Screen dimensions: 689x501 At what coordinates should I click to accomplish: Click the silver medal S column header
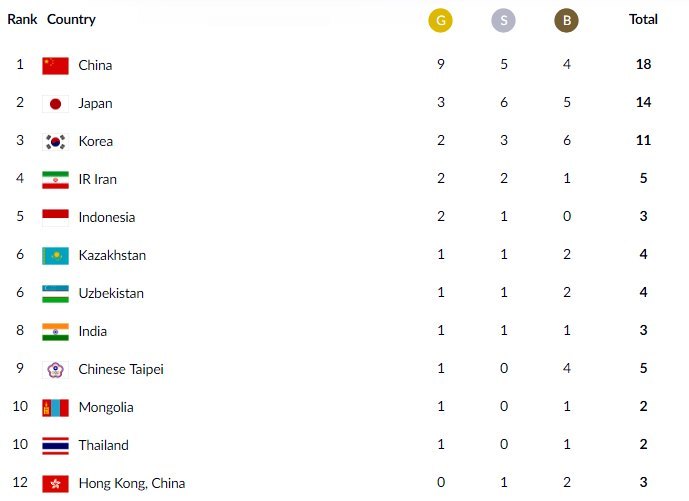pyautogui.click(x=504, y=20)
